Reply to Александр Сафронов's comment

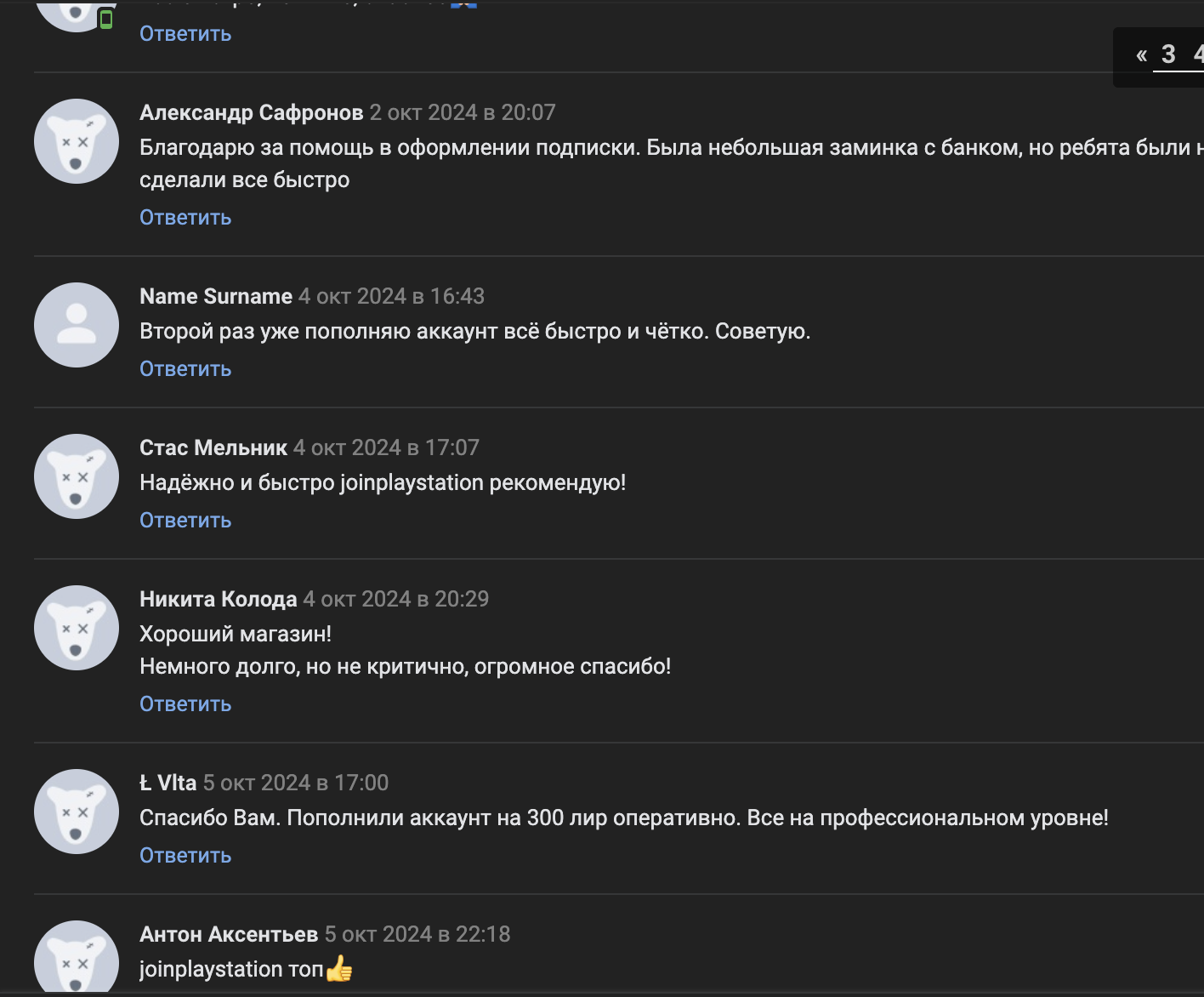(x=185, y=218)
